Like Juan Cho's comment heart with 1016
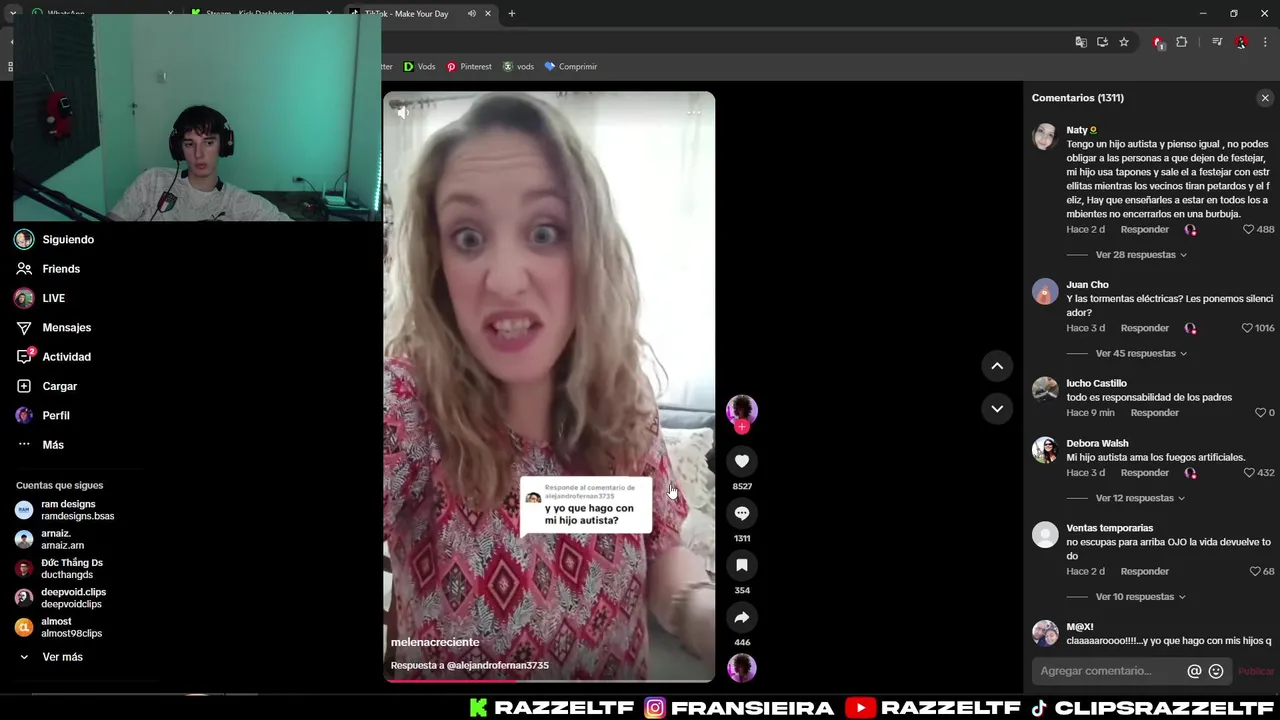The width and height of the screenshot is (1280, 720). (1247, 328)
